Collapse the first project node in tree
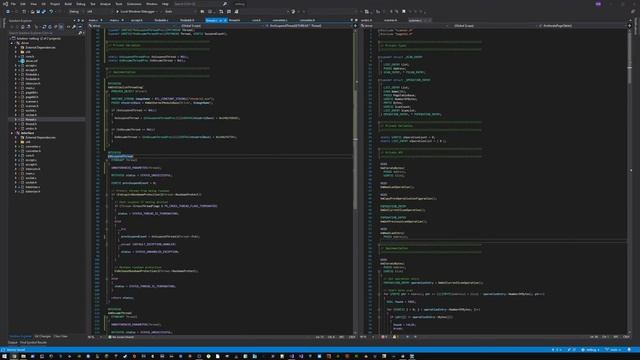 coord(12,43)
